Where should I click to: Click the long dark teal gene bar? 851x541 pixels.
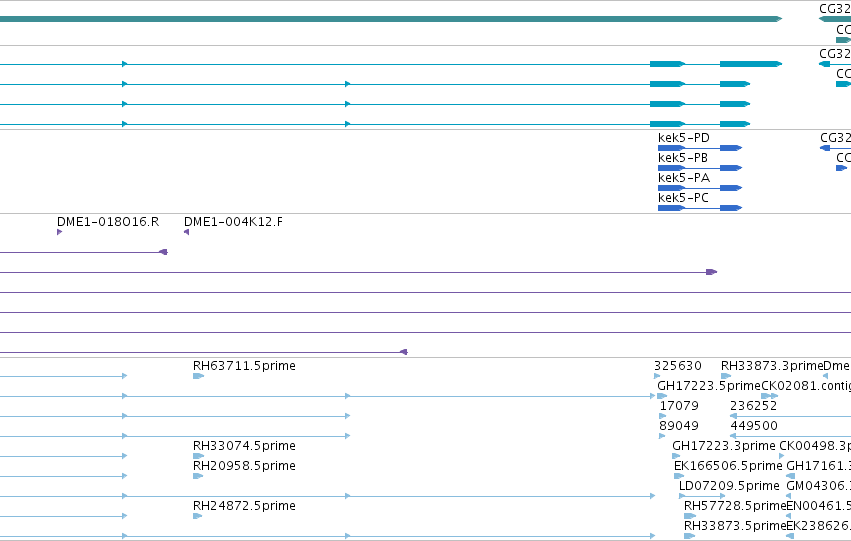point(391,19)
